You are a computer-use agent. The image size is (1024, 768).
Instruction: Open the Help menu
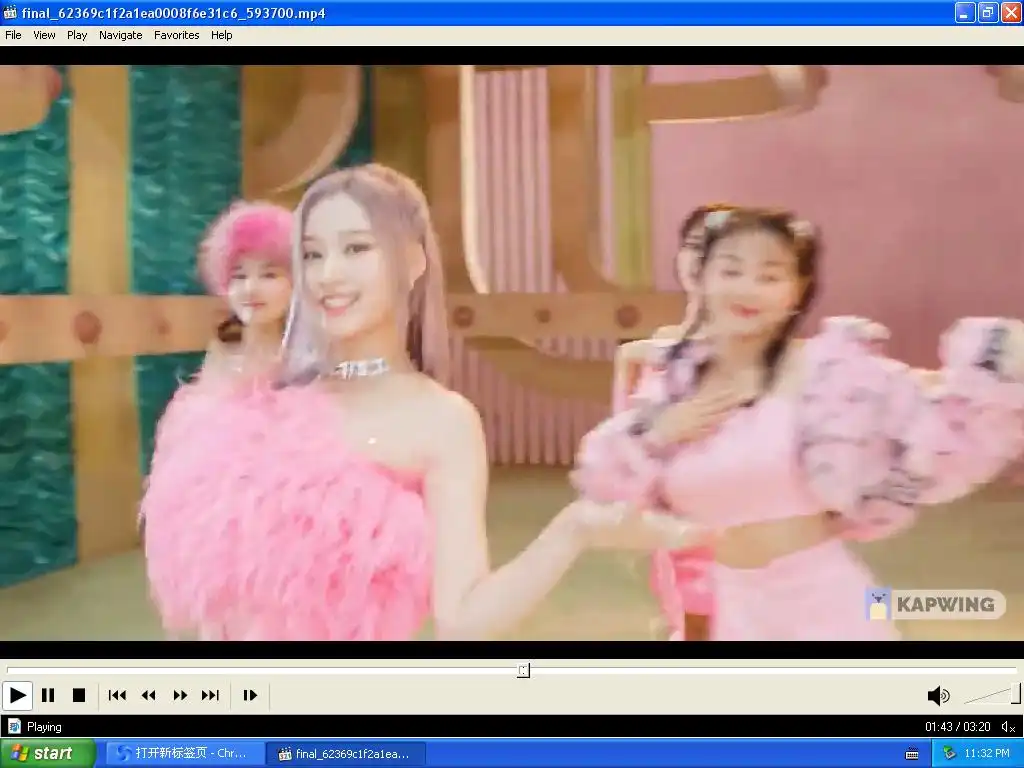(x=221, y=35)
